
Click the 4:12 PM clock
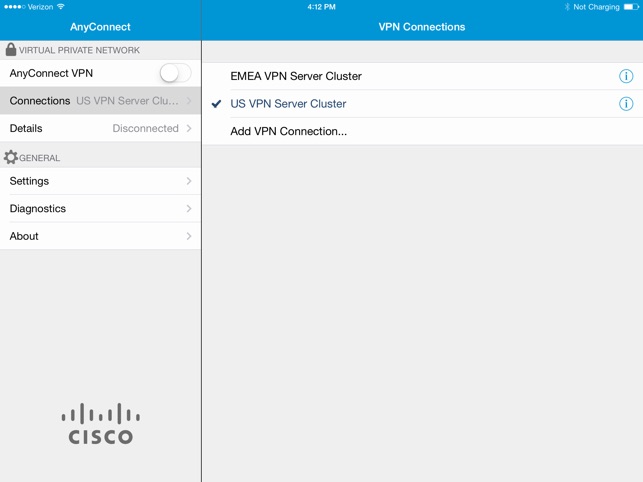[x=322, y=7]
